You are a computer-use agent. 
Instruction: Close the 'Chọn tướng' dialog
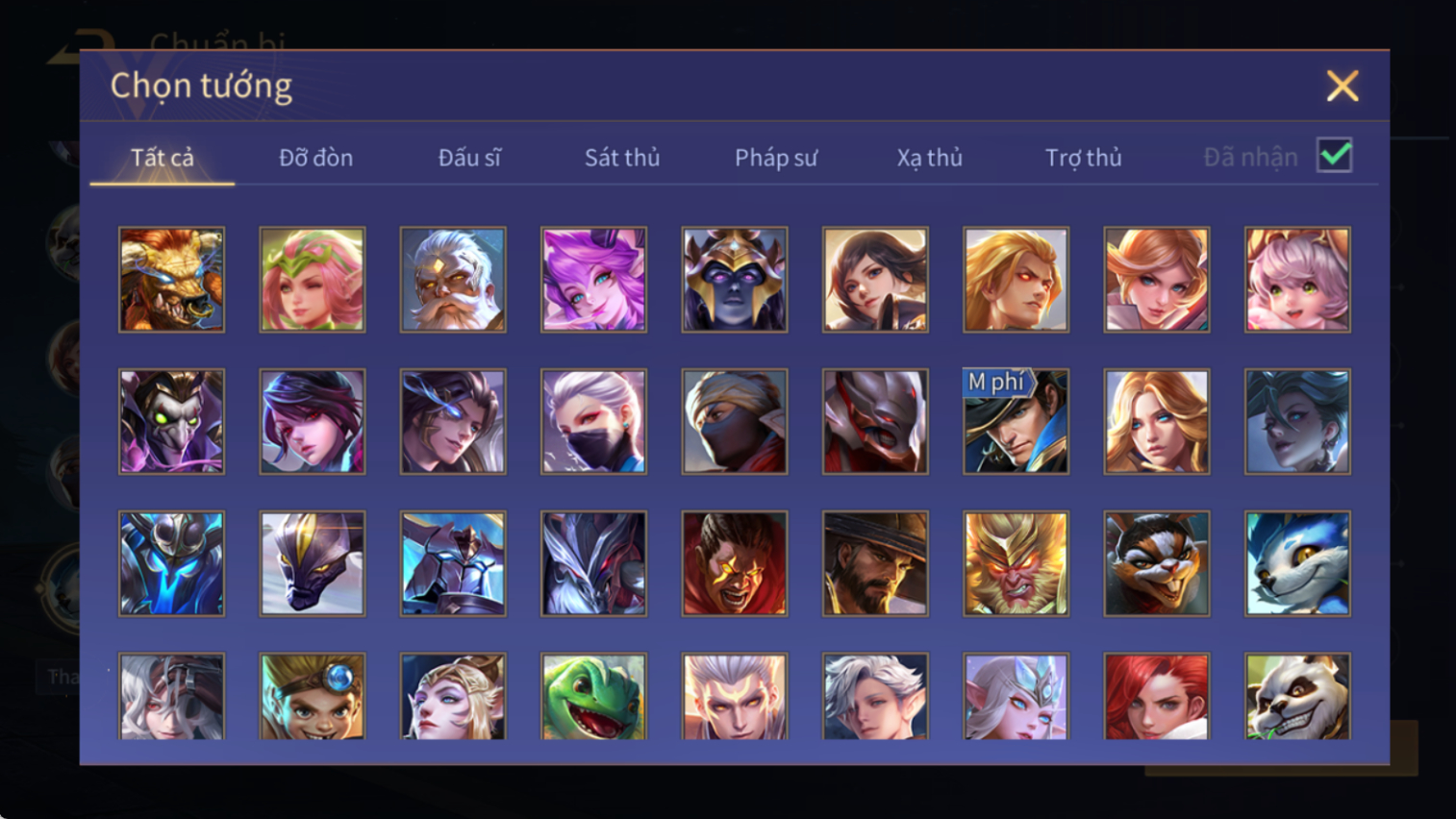(1343, 86)
